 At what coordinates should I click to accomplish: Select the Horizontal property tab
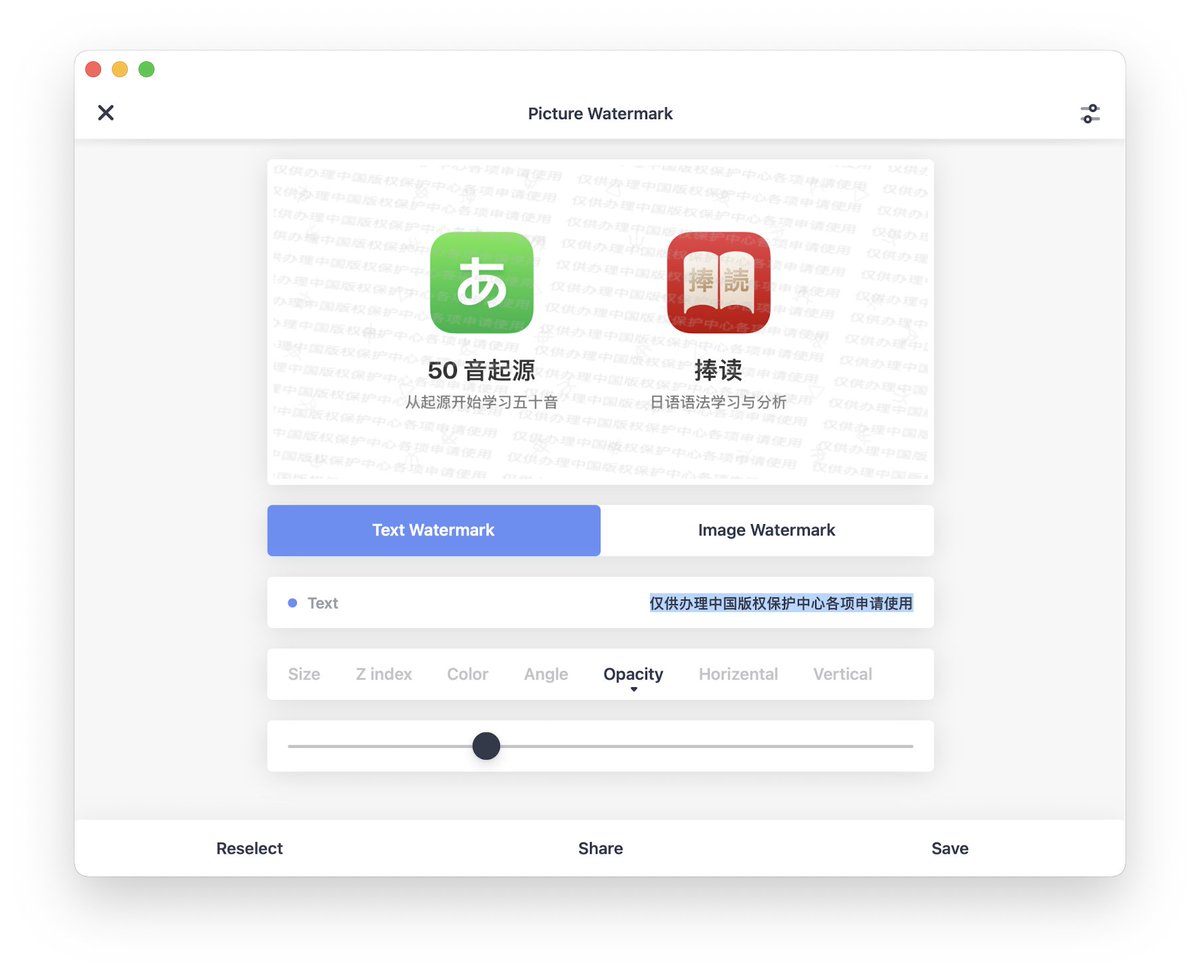(x=738, y=674)
